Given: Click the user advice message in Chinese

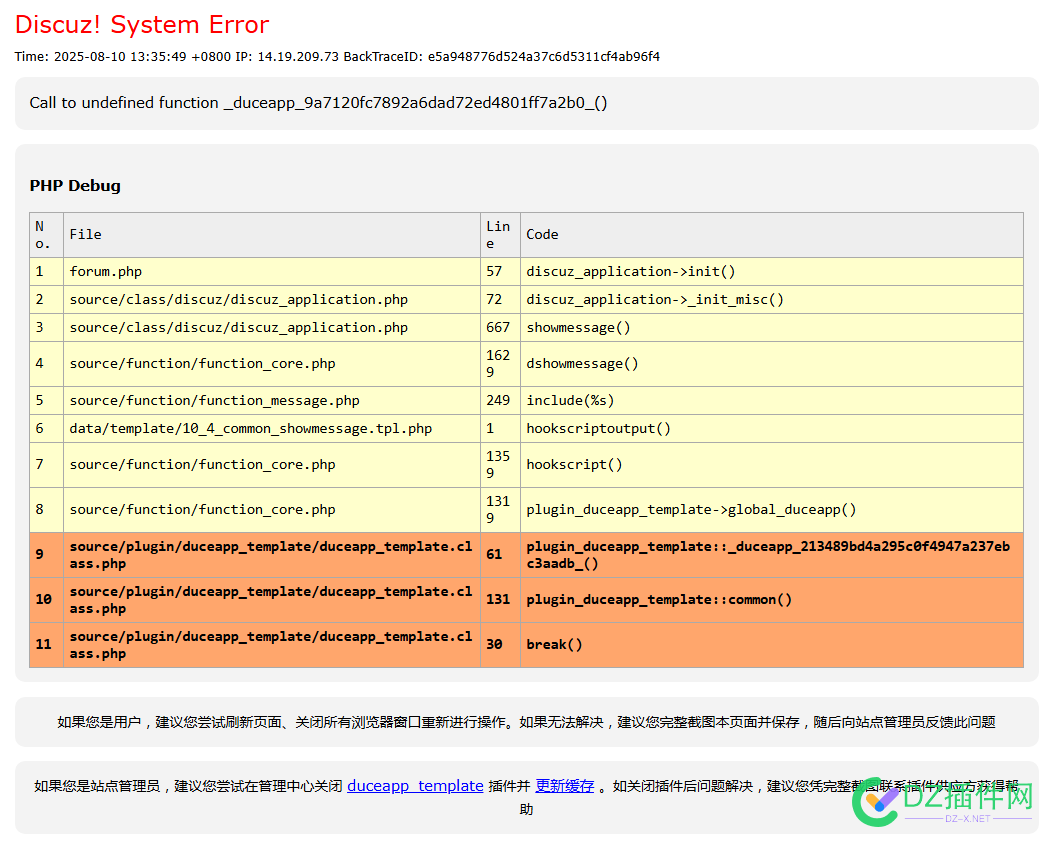Looking at the screenshot, I should click(526, 723).
